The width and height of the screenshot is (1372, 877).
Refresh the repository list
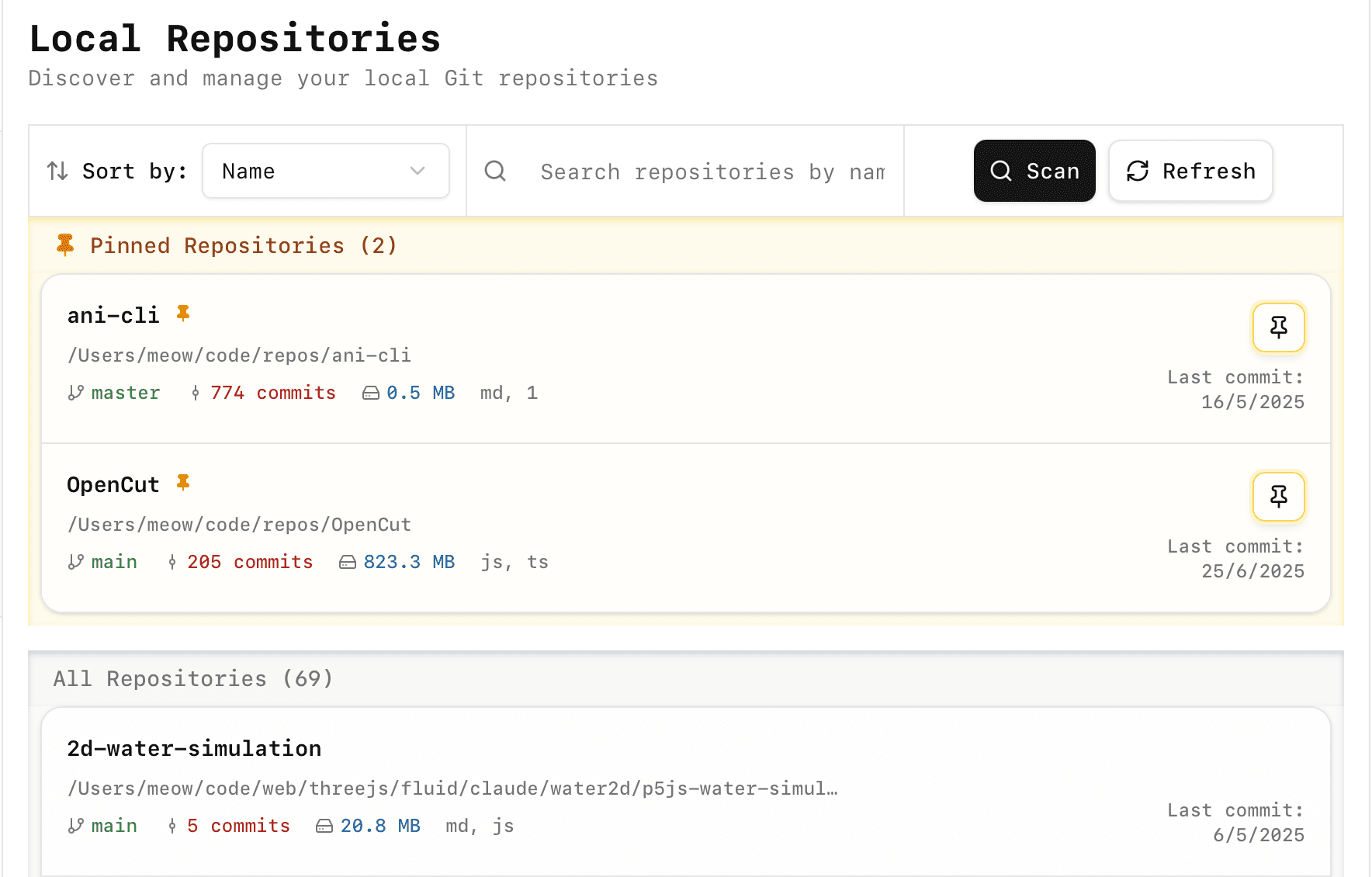coord(1190,171)
